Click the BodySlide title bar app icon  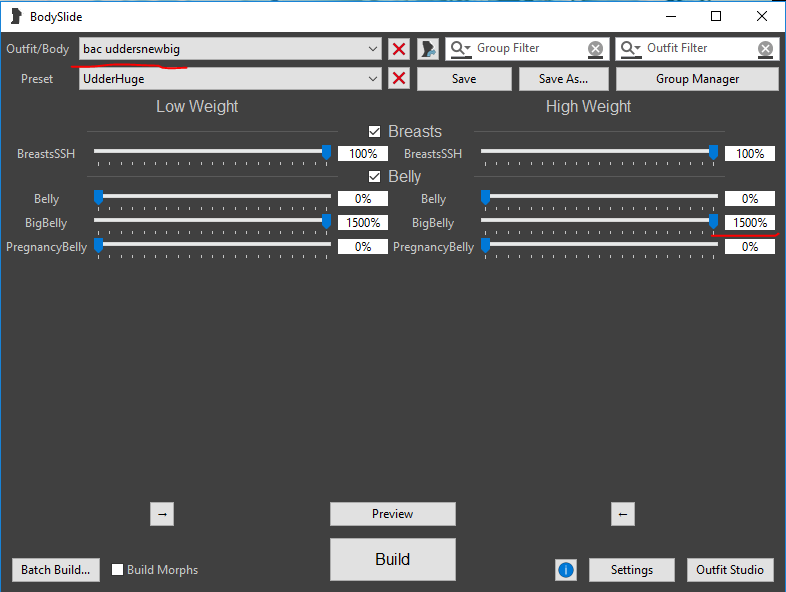(17, 17)
